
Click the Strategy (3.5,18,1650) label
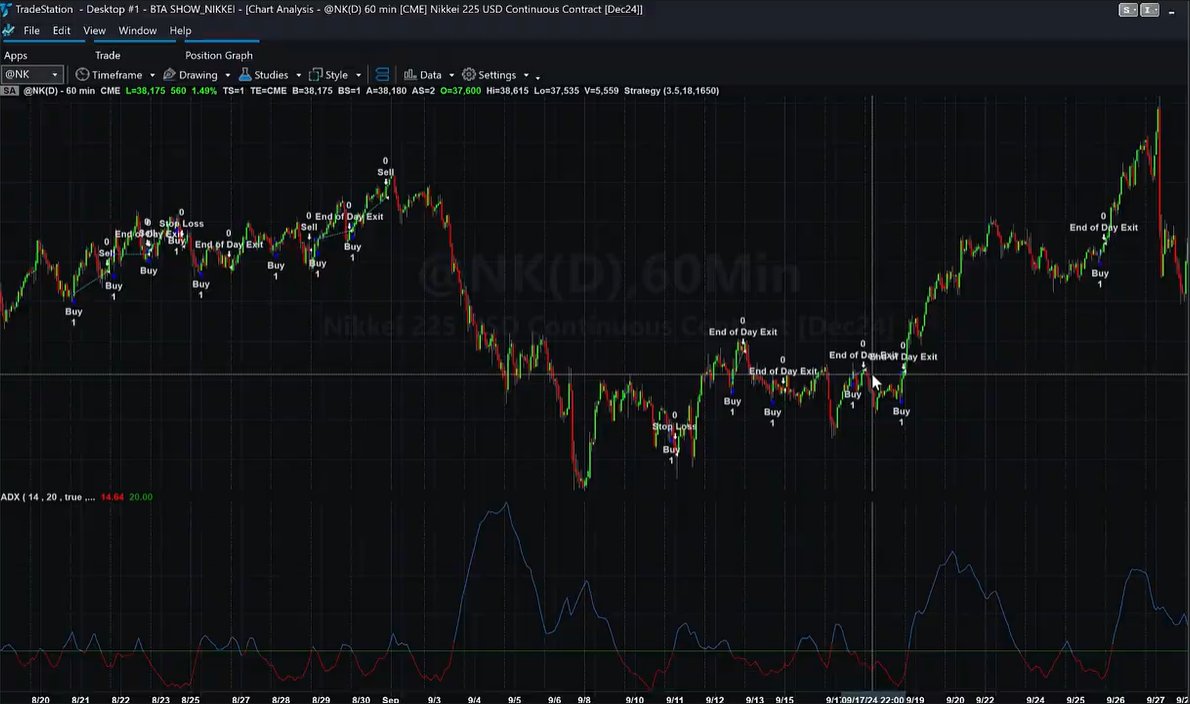[x=671, y=90]
